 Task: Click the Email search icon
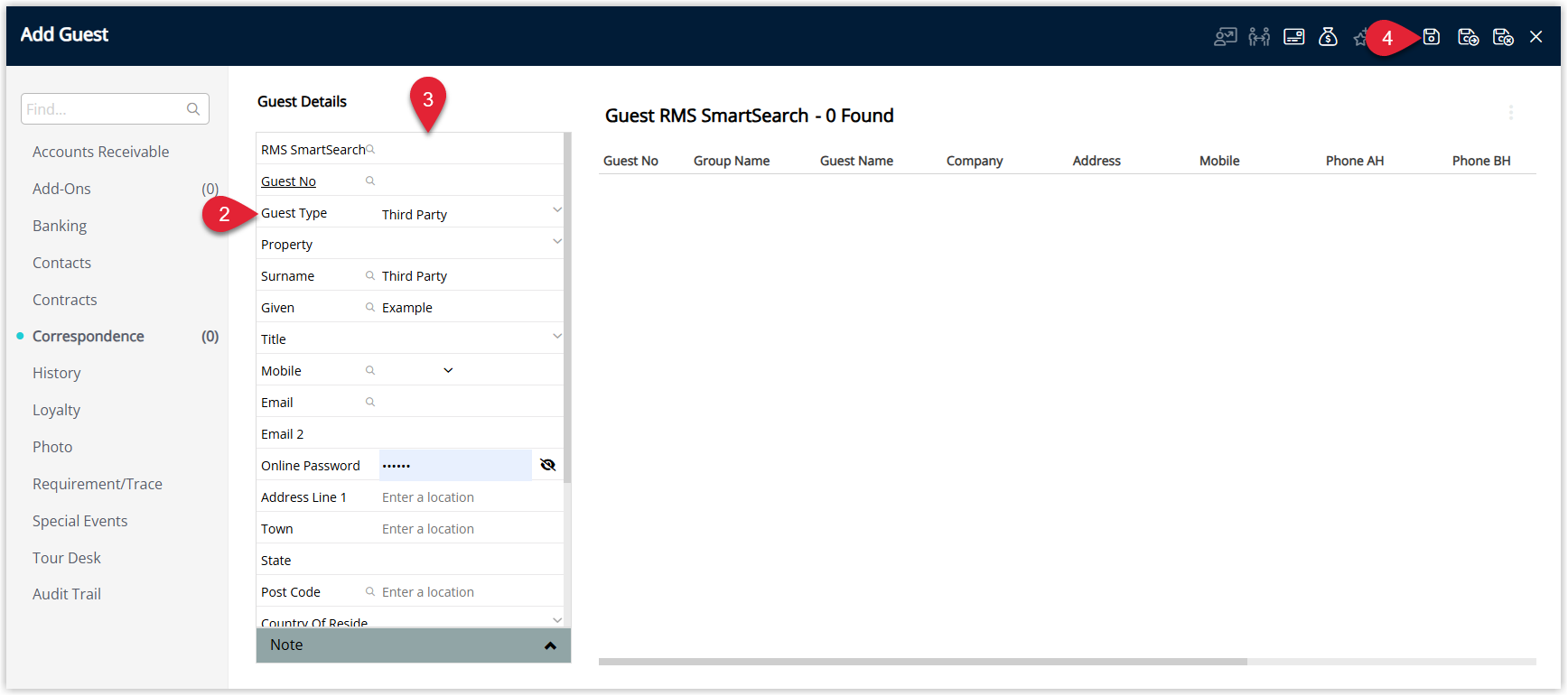370,403
